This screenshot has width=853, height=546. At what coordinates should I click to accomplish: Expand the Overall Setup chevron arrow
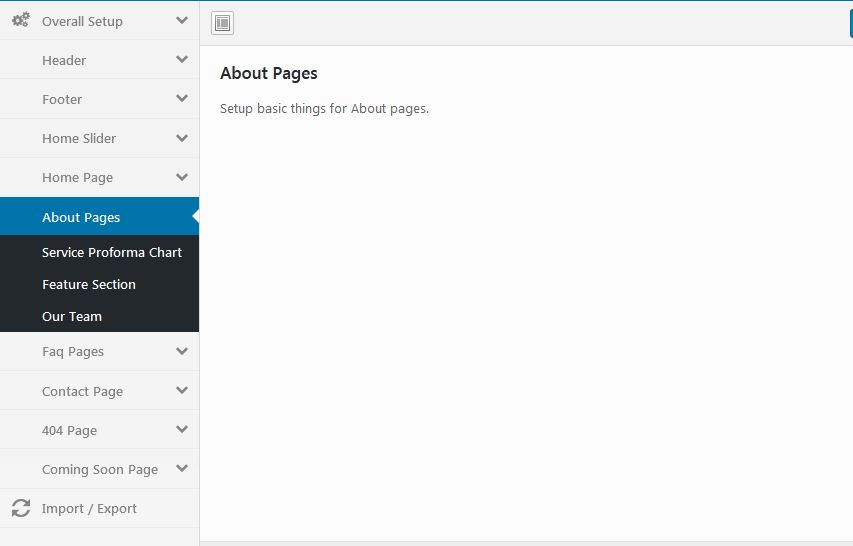point(181,20)
